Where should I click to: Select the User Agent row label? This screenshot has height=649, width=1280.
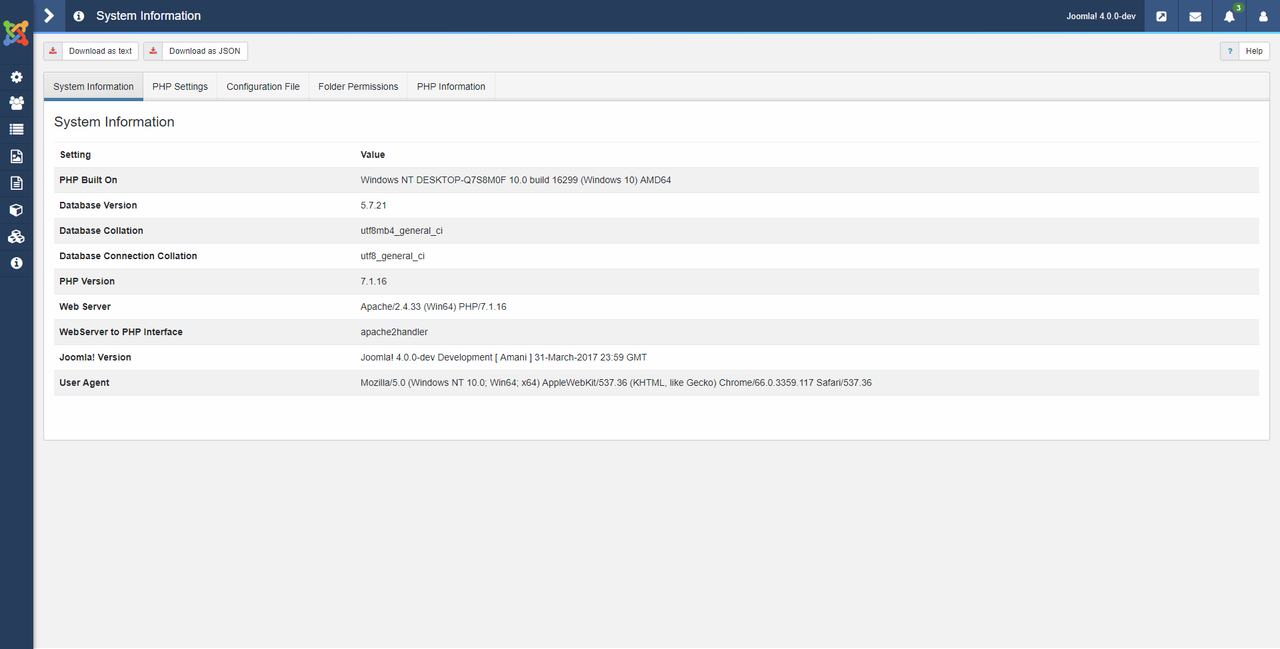(x=84, y=383)
